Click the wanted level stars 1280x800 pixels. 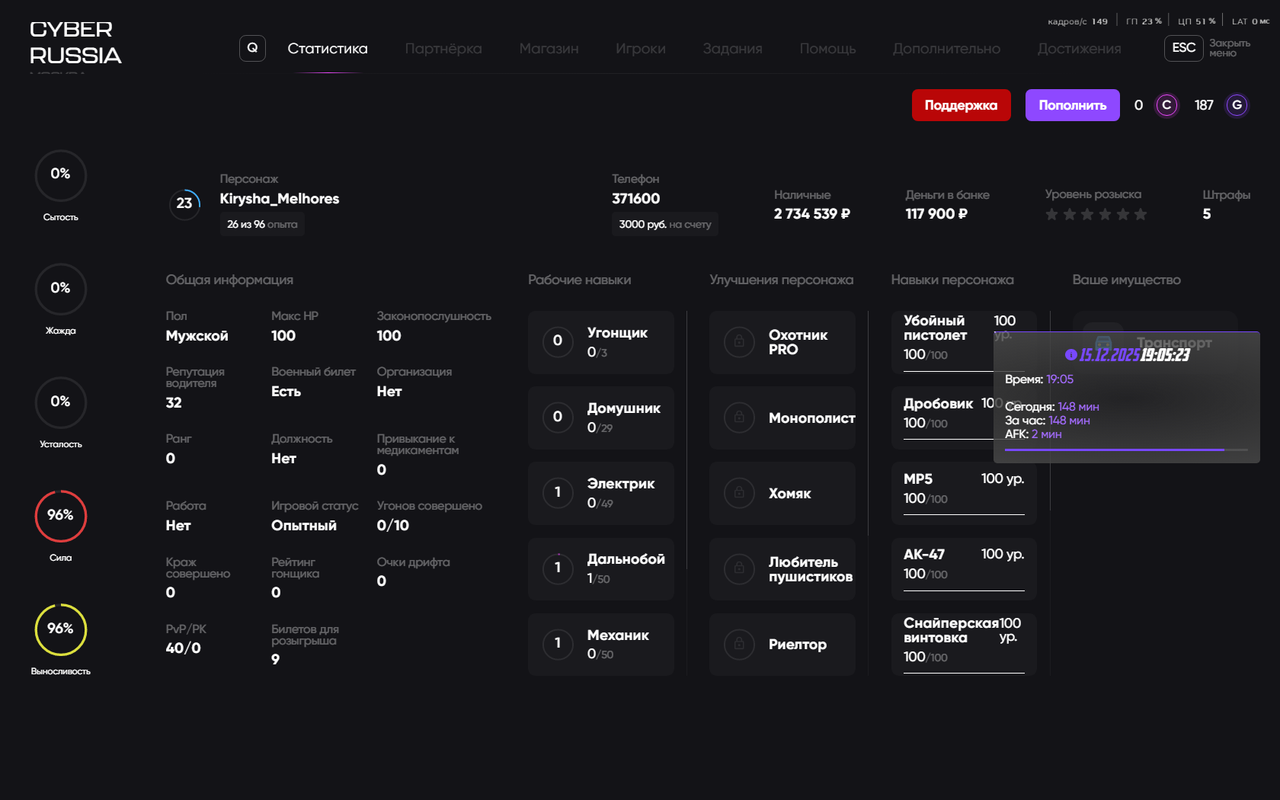pos(1096,214)
